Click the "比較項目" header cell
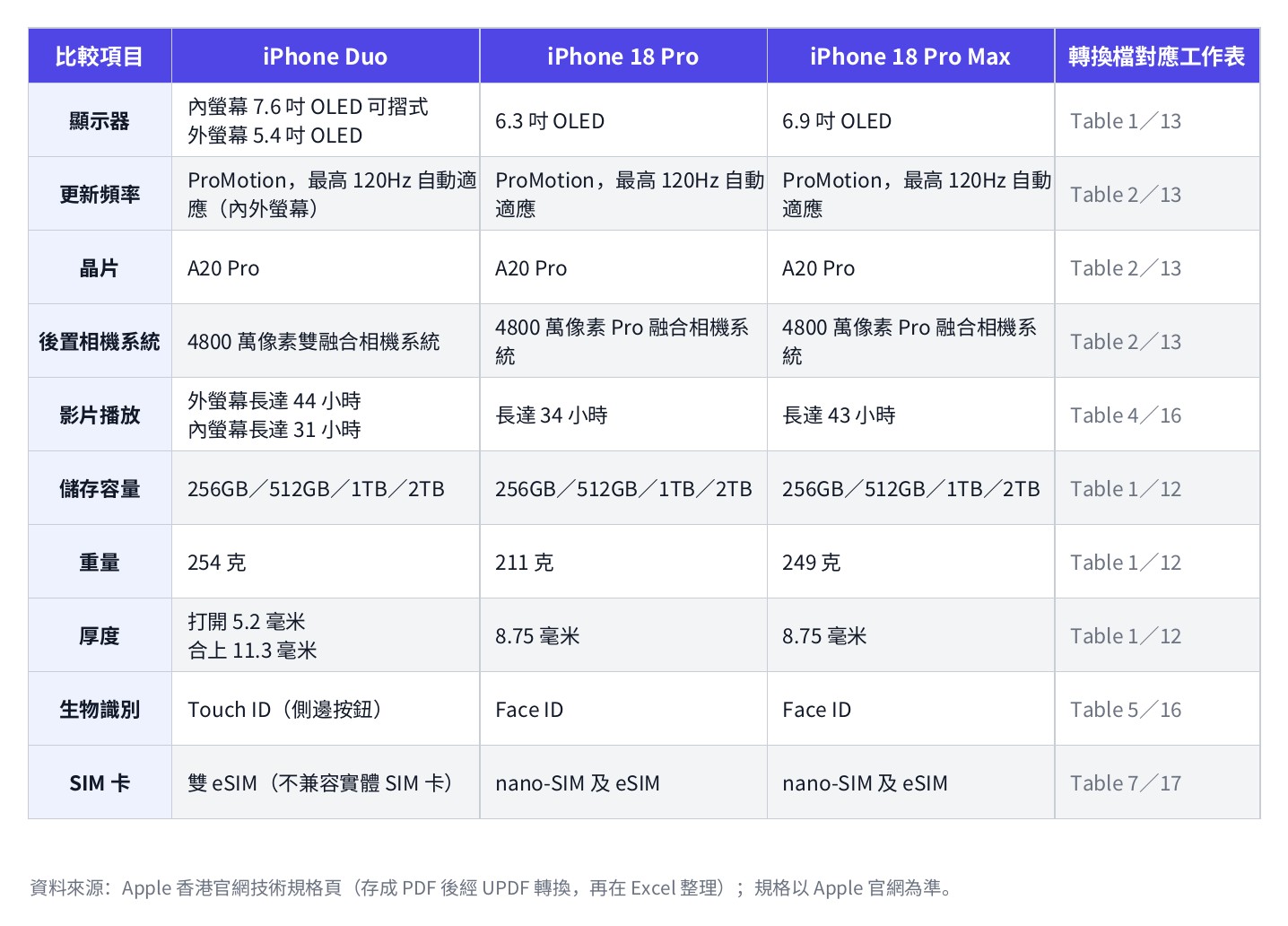 100,57
